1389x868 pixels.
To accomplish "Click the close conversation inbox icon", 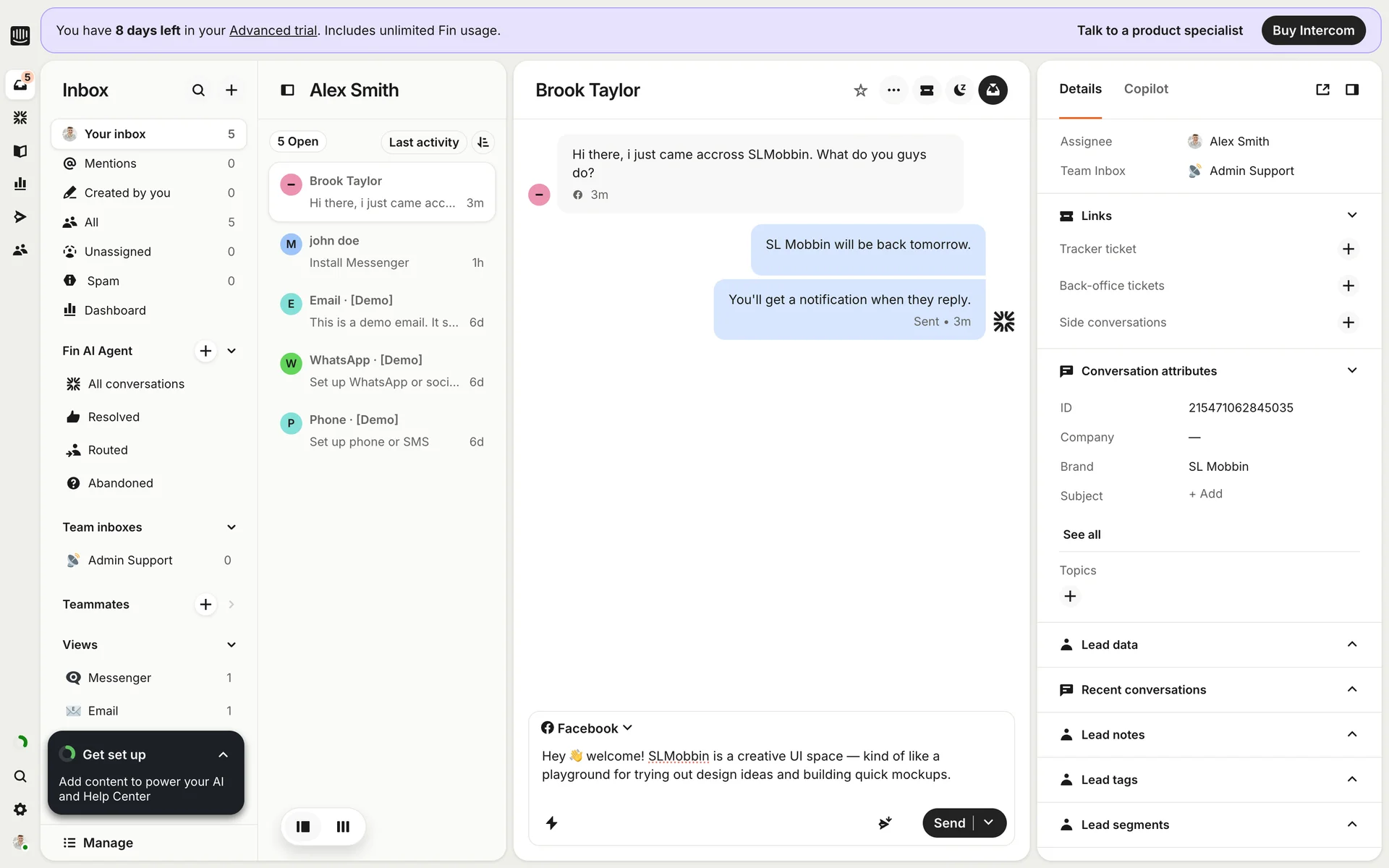I will [x=993, y=90].
